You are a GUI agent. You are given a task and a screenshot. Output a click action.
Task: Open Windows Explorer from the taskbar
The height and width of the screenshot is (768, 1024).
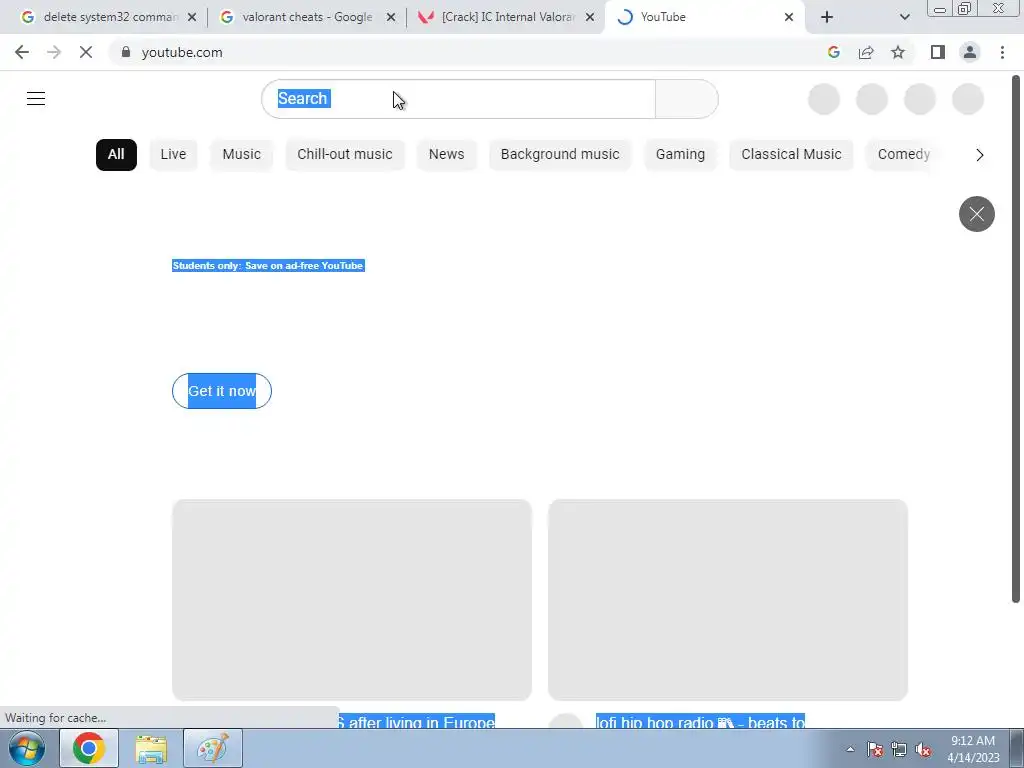(x=151, y=748)
